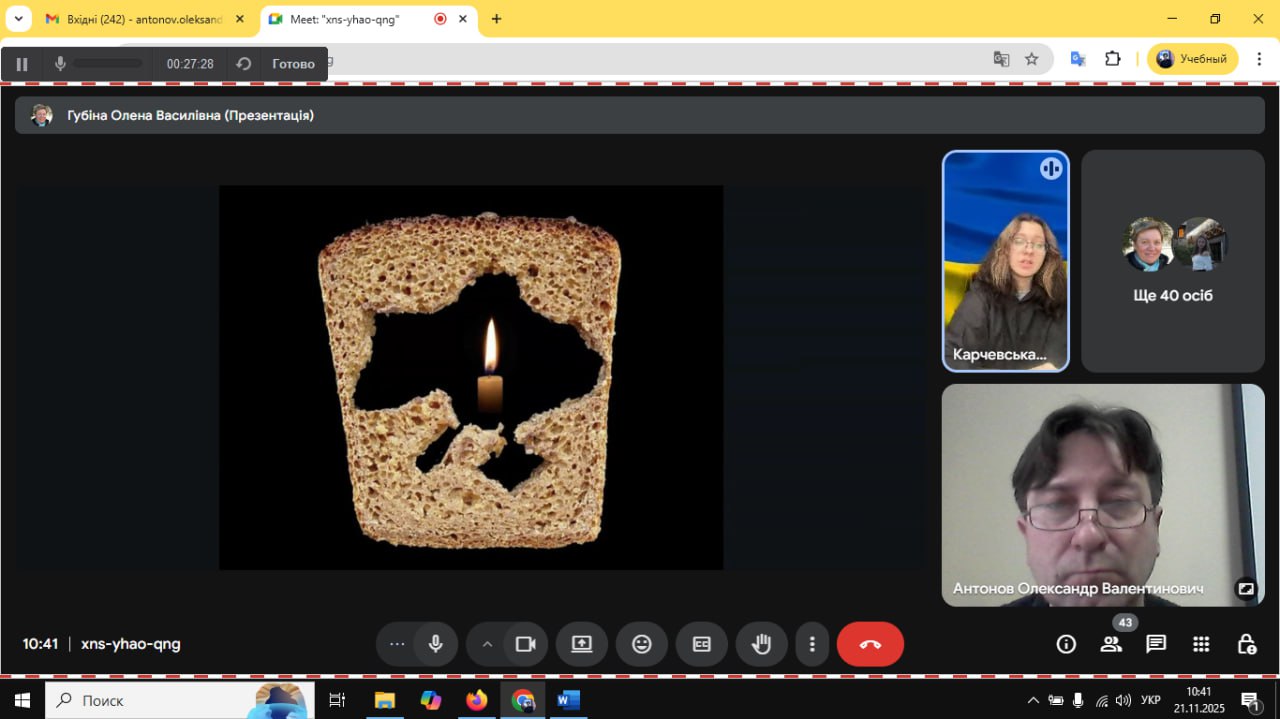Open host controls lock icon
1280x719 pixels.
[1246, 644]
